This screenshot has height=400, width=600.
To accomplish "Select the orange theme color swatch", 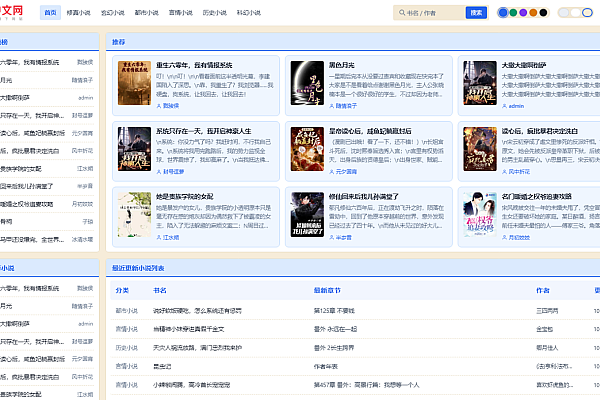I will [x=533, y=13].
